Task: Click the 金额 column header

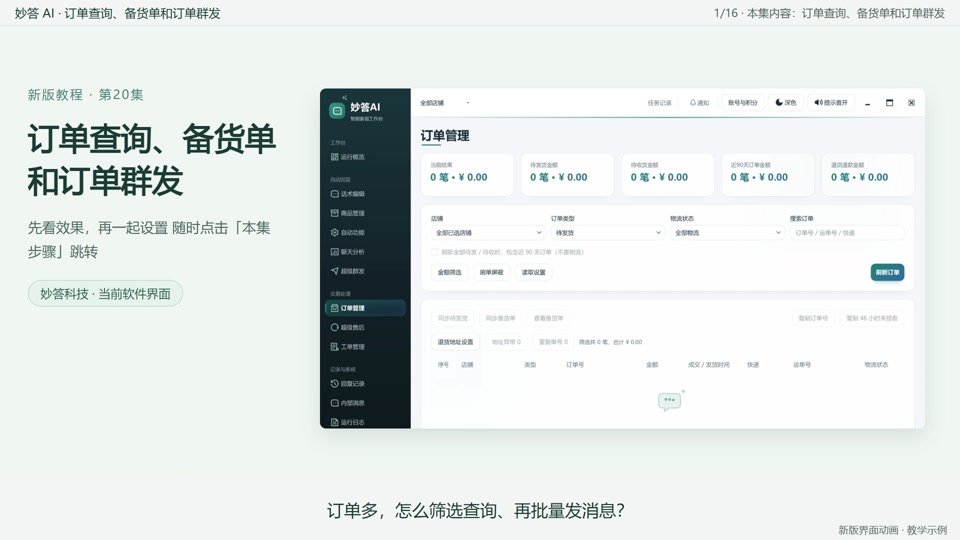Action: (x=652, y=365)
